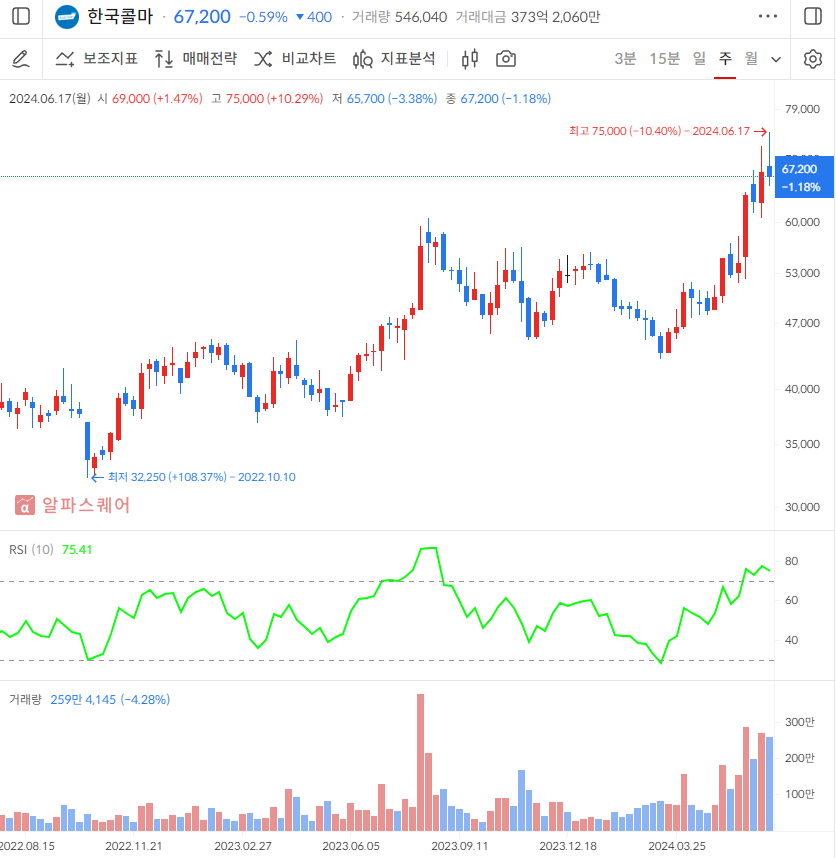Click the 알파스퀘어 logo link
This screenshot has height=858, width=836.
(x=72, y=505)
